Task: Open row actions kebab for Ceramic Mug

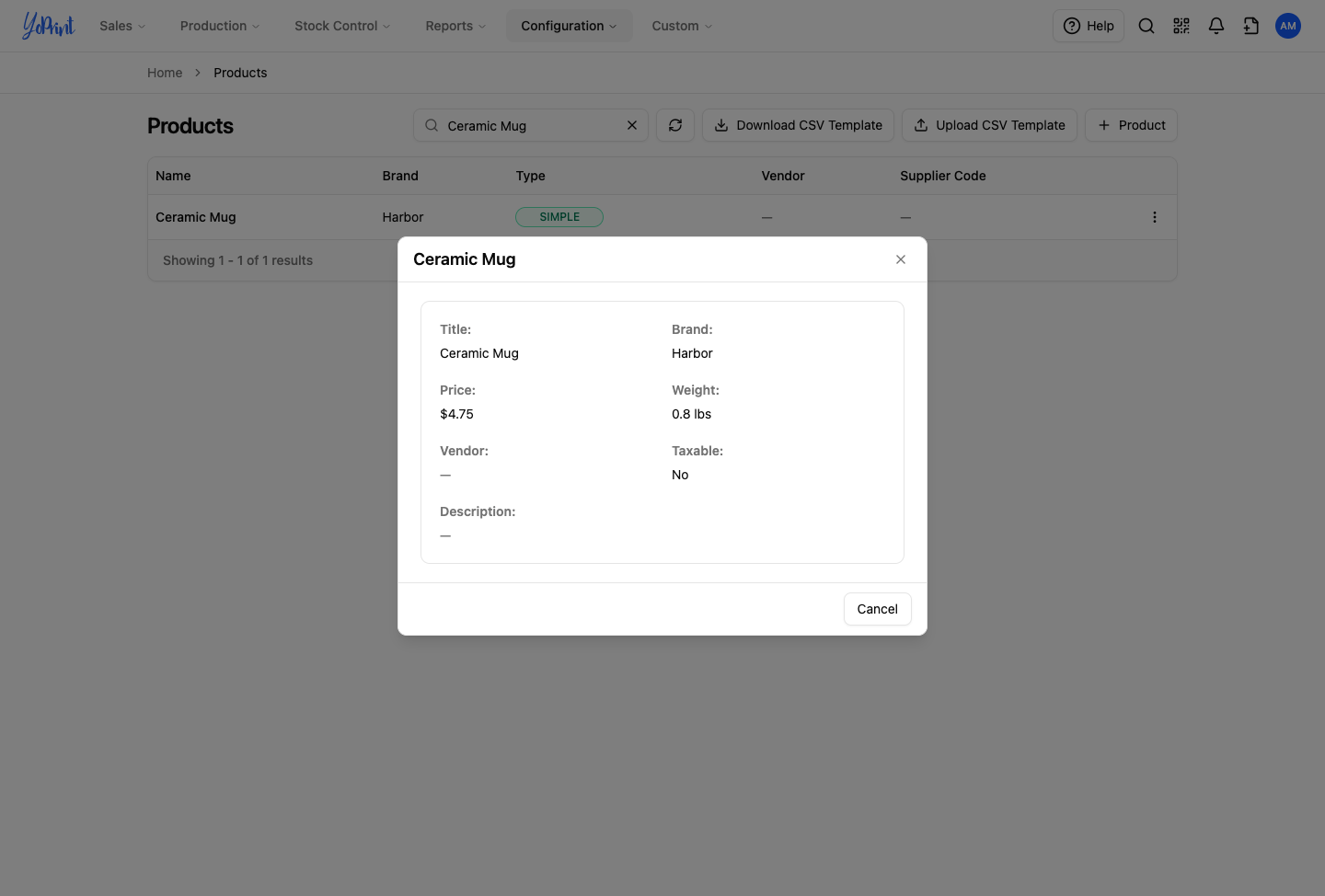Action: 1155,217
